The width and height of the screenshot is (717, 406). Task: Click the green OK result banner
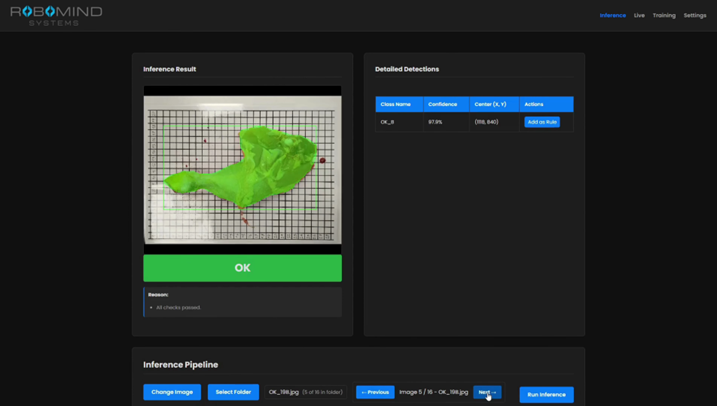(x=242, y=268)
